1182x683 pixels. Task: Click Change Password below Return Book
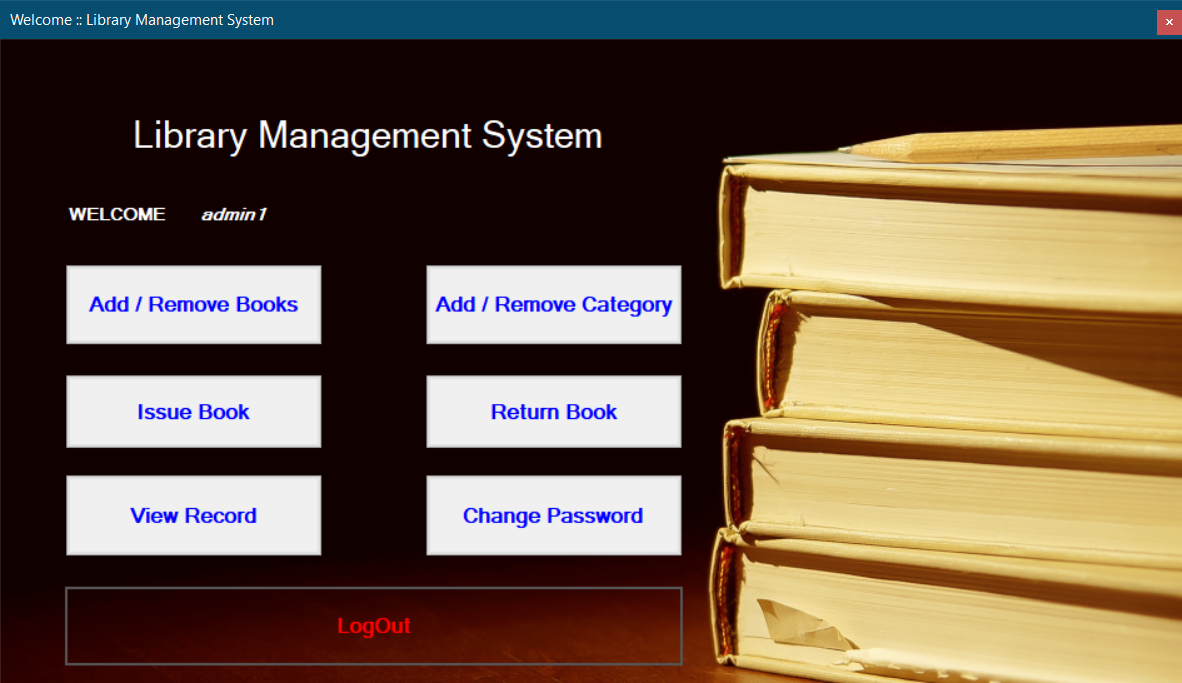tap(553, 515)
